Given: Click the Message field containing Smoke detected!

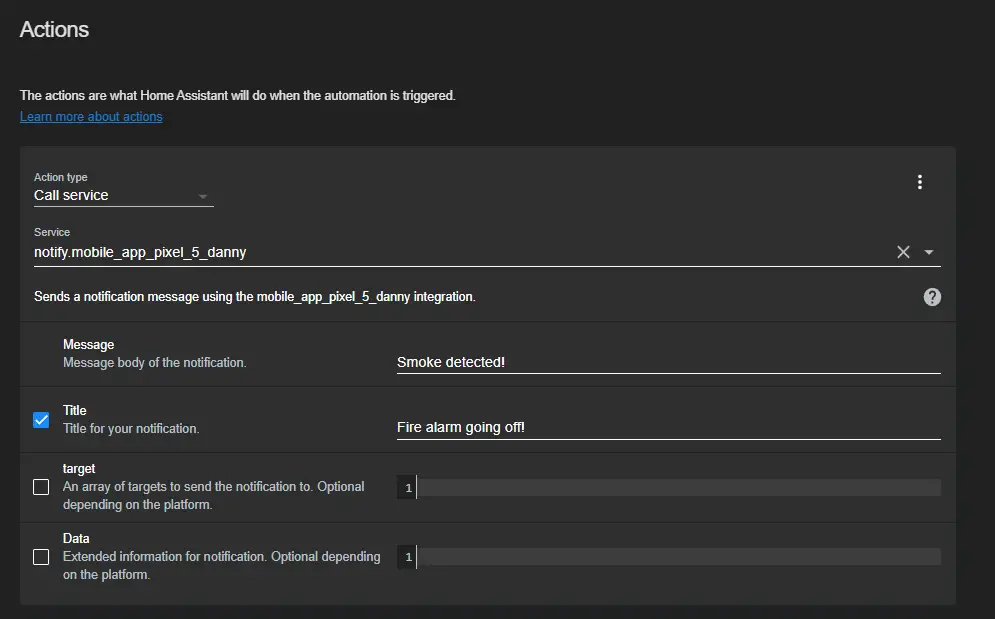Looking at the screenshot, I should [x=668, y=362].
